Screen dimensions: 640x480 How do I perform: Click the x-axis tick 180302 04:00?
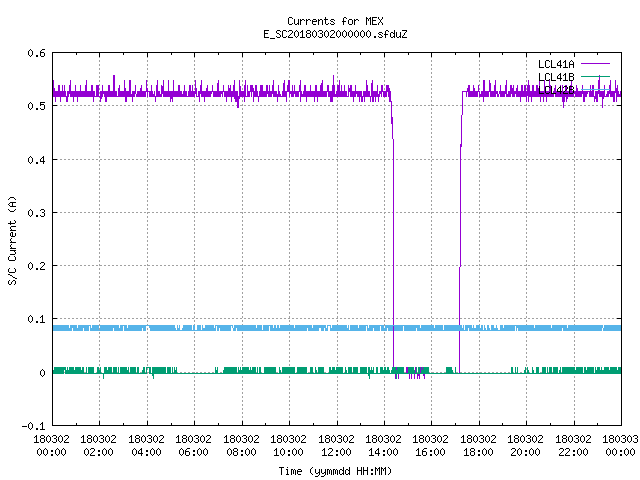pos(146,445)
